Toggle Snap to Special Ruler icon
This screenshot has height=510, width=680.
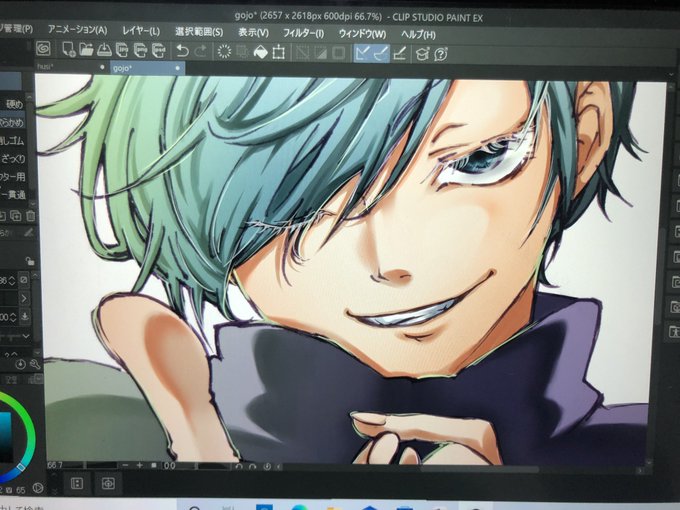click(380, 54)
